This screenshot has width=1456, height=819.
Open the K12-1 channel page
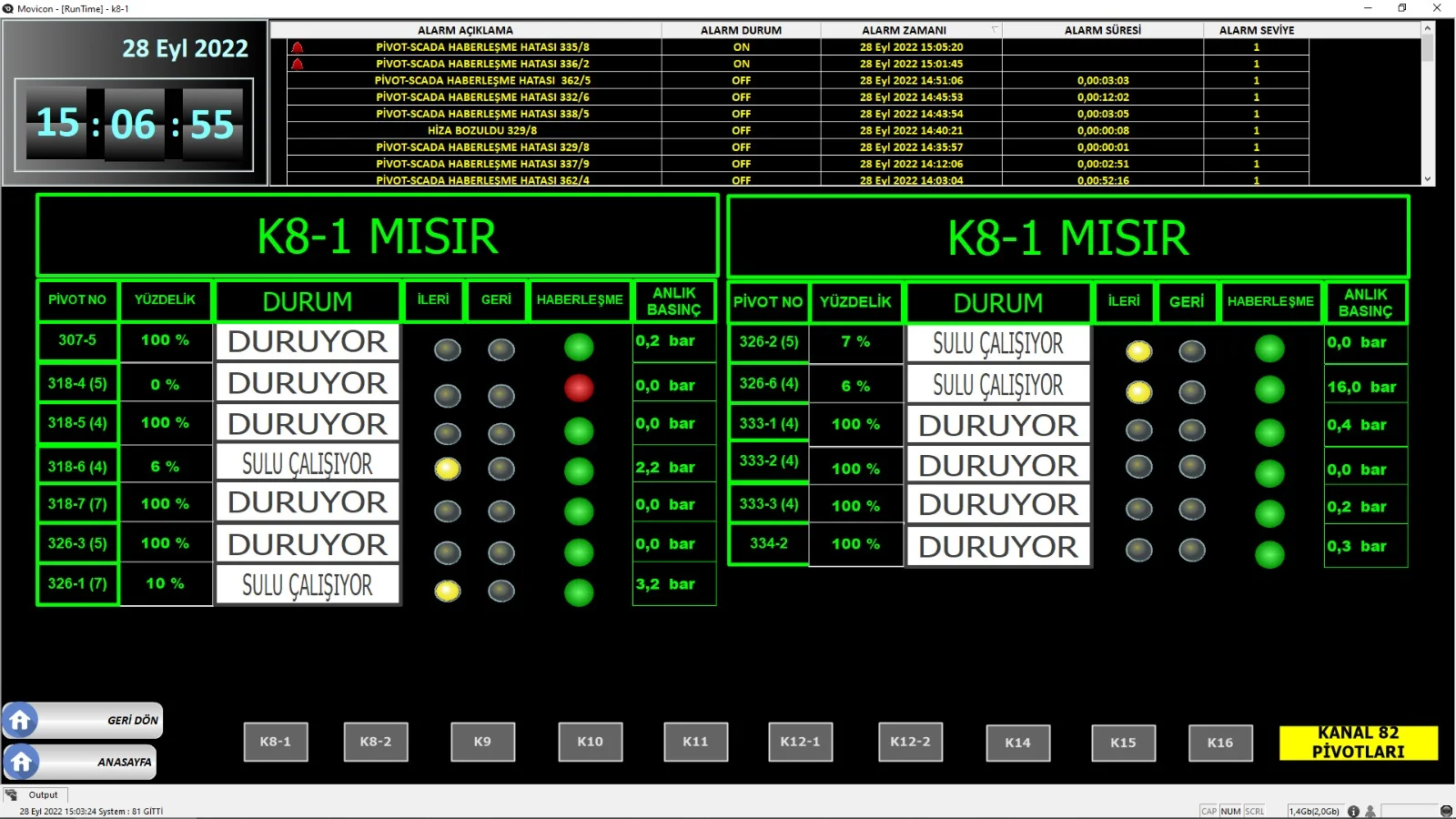[x=800, y=742]
